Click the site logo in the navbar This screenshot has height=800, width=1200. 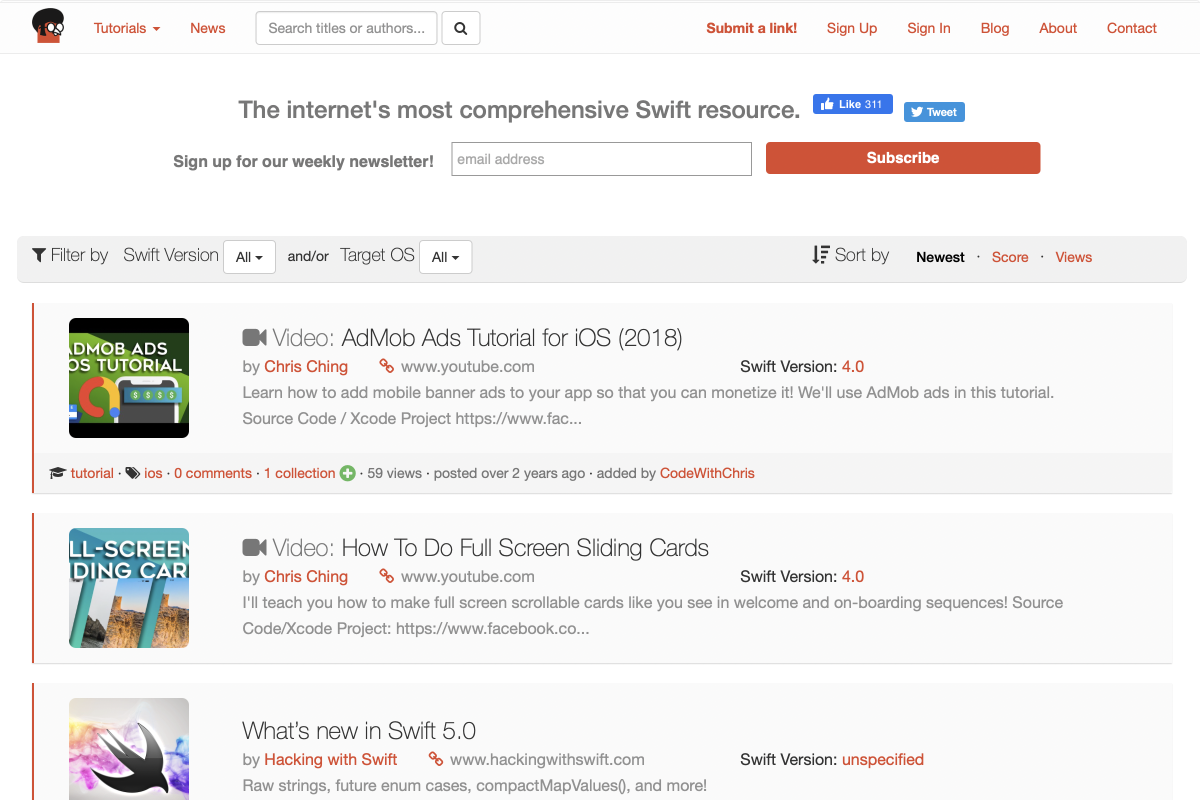tap(47, 26)
